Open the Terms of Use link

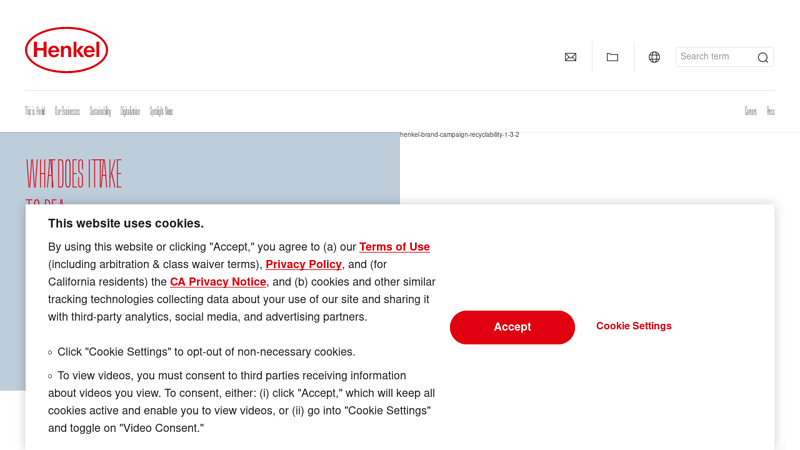[x=394, y=247]
